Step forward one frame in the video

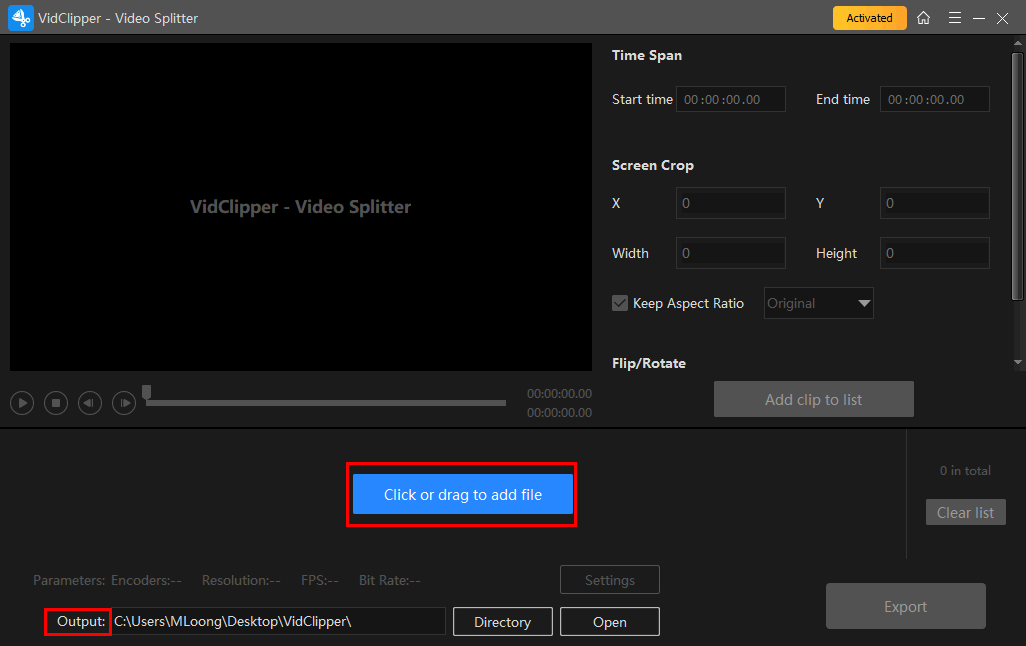[x=124, y=403]
